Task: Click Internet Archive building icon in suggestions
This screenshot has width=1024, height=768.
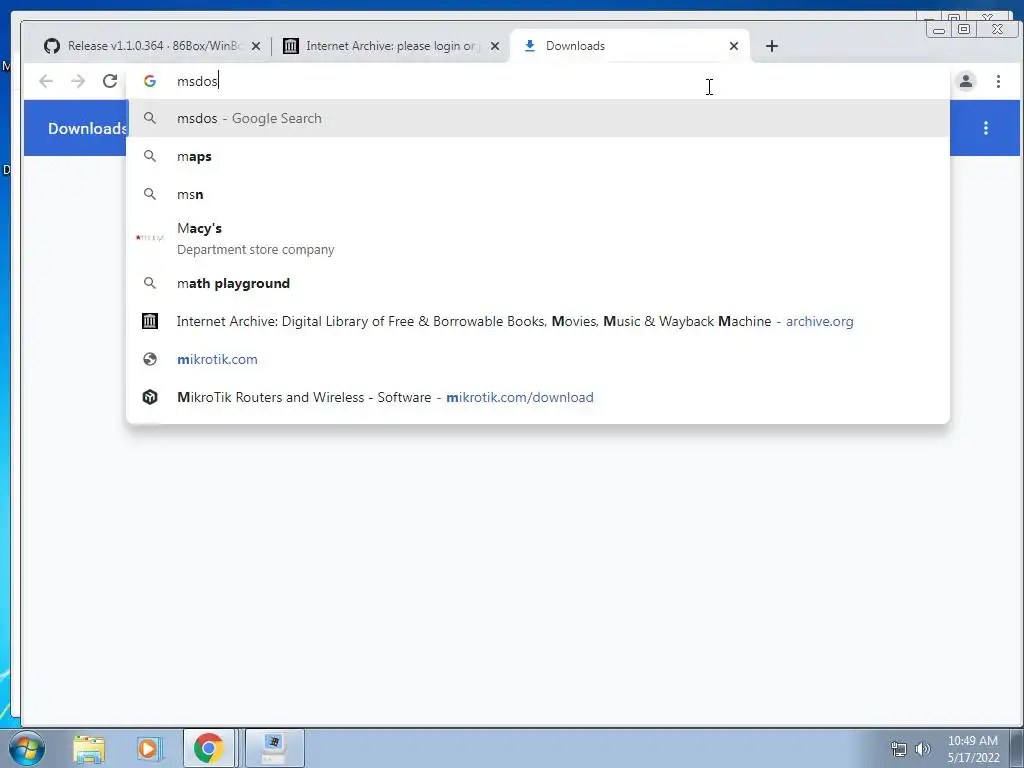Action: click(150, 321)
